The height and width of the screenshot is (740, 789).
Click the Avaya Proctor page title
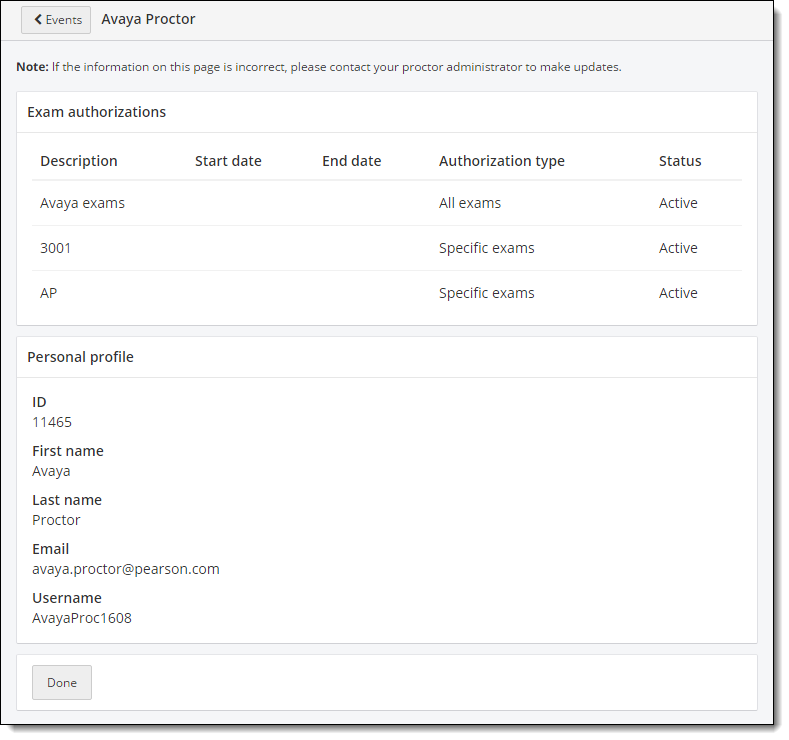tap(148, 19)
